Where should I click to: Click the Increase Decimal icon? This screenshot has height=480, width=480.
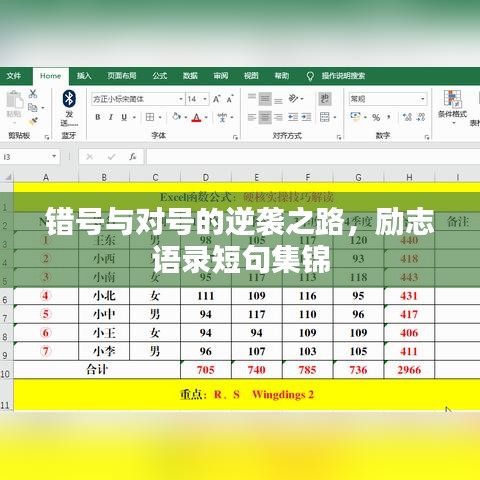click(407, 117)
